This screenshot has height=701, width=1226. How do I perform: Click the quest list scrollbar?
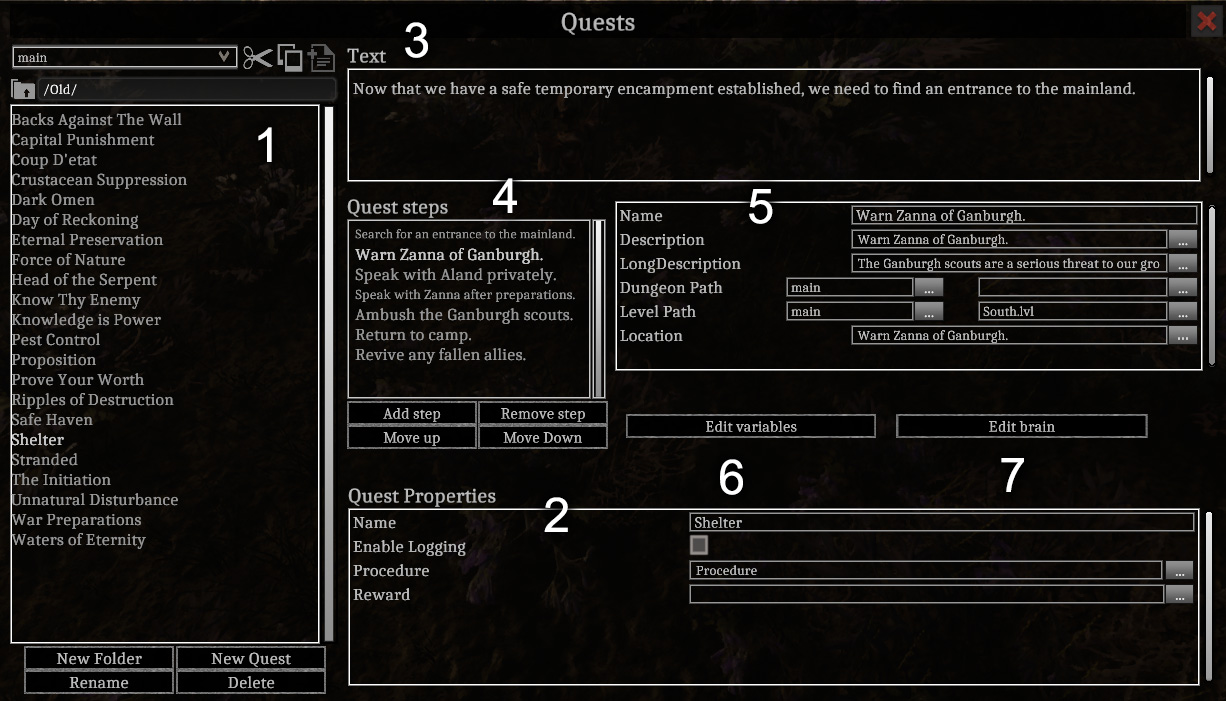click(329, 374)
